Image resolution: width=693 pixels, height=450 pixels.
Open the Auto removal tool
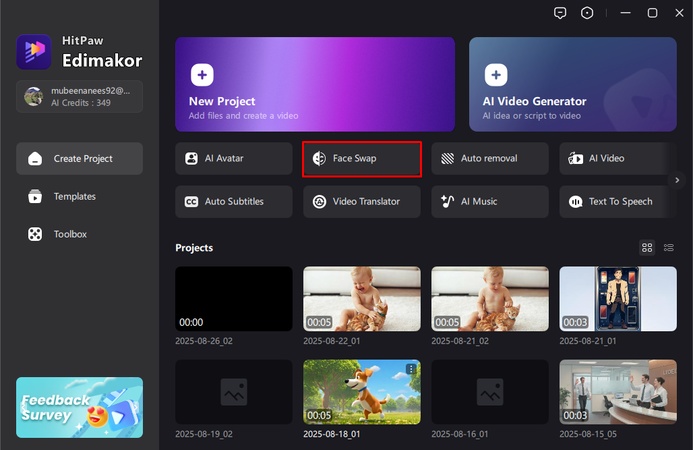pyautogui.click(x=490, y=158)
